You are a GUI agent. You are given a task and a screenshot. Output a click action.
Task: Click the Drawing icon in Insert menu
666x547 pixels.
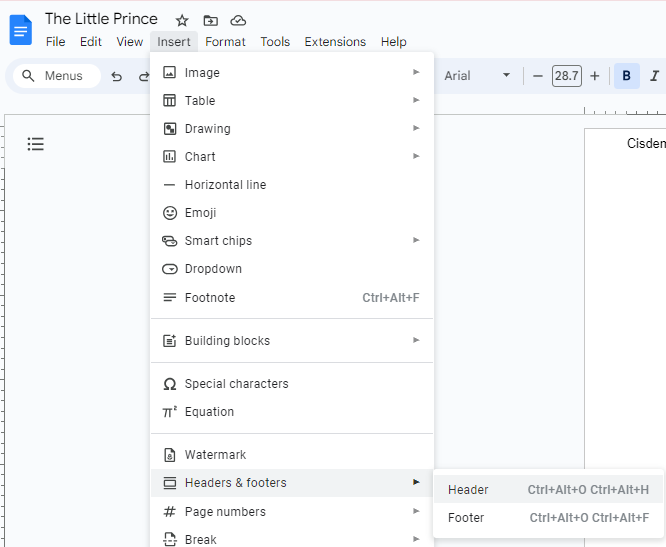click(169, 128)
